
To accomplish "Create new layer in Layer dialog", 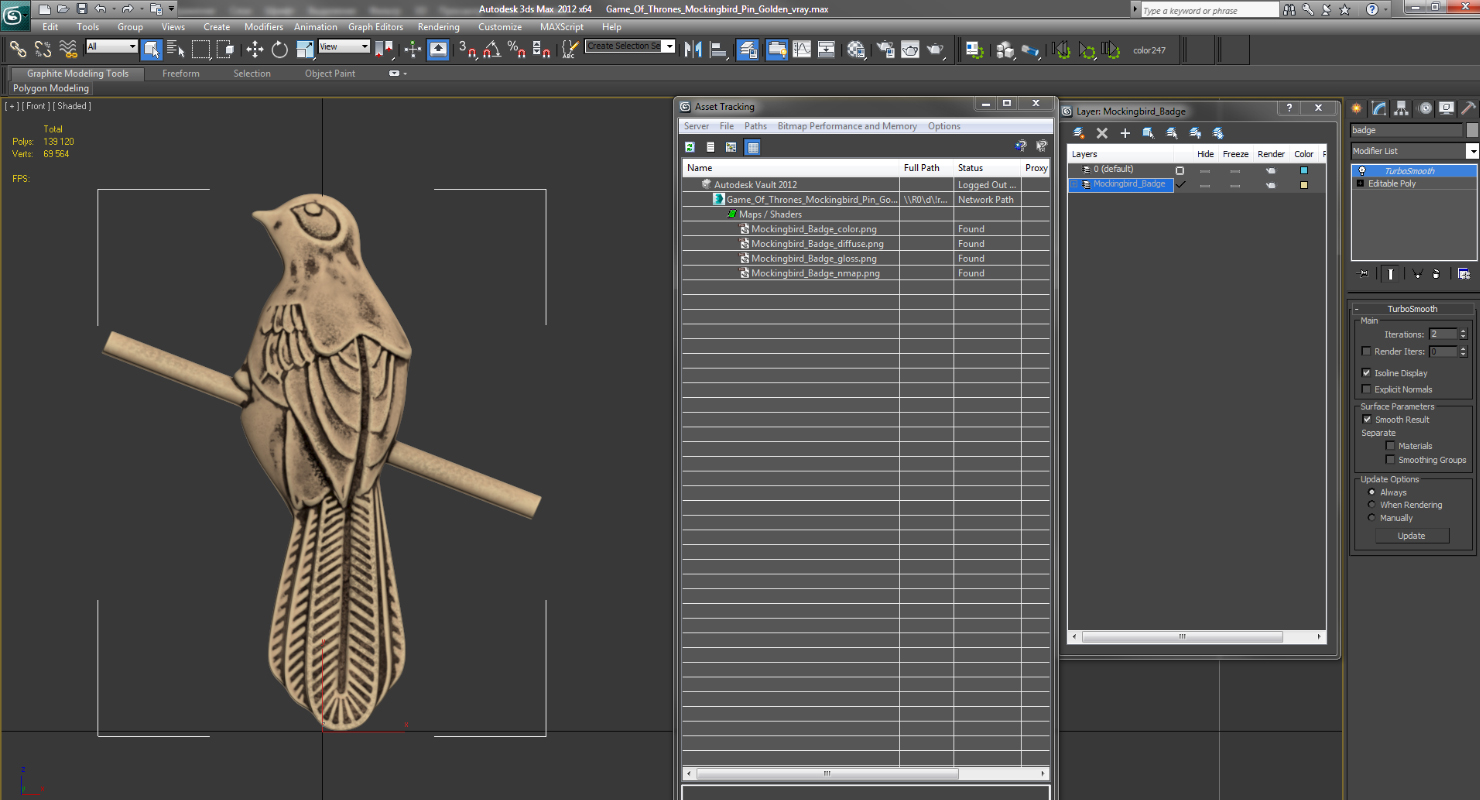I will (1079, 133).
